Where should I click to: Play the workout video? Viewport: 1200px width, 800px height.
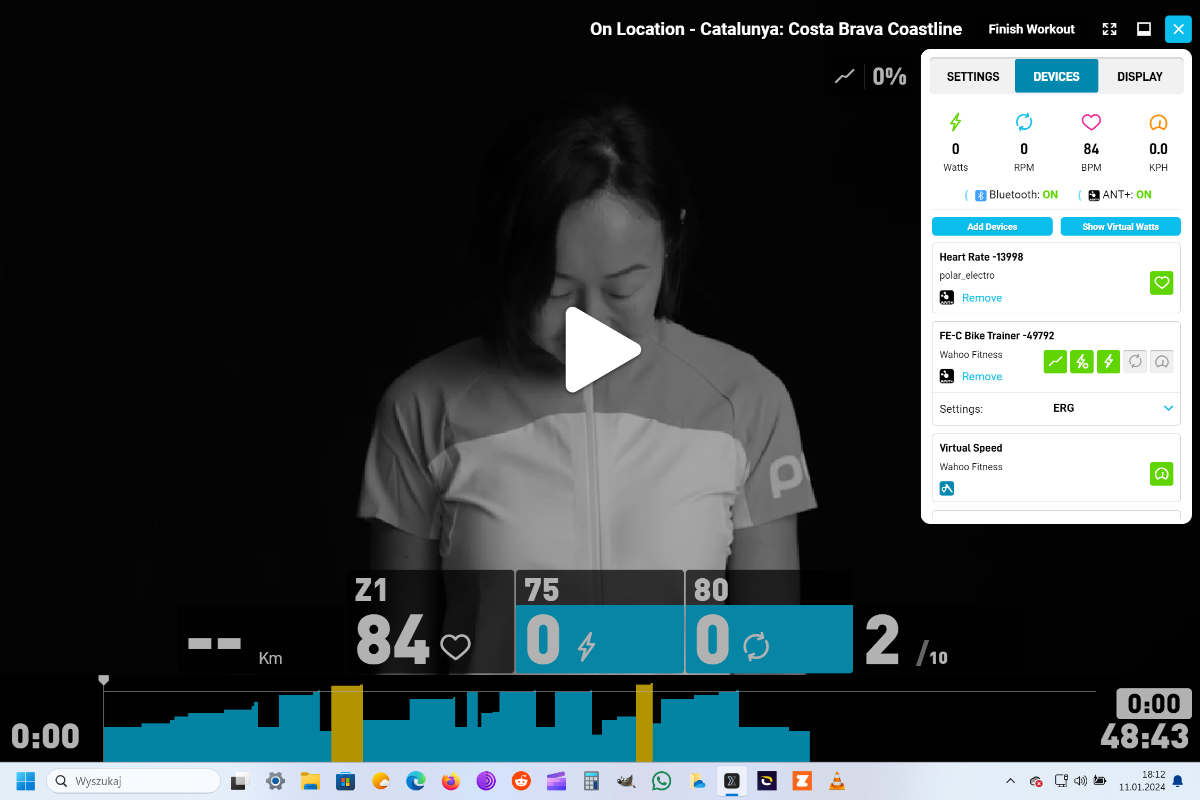point(602,350)
